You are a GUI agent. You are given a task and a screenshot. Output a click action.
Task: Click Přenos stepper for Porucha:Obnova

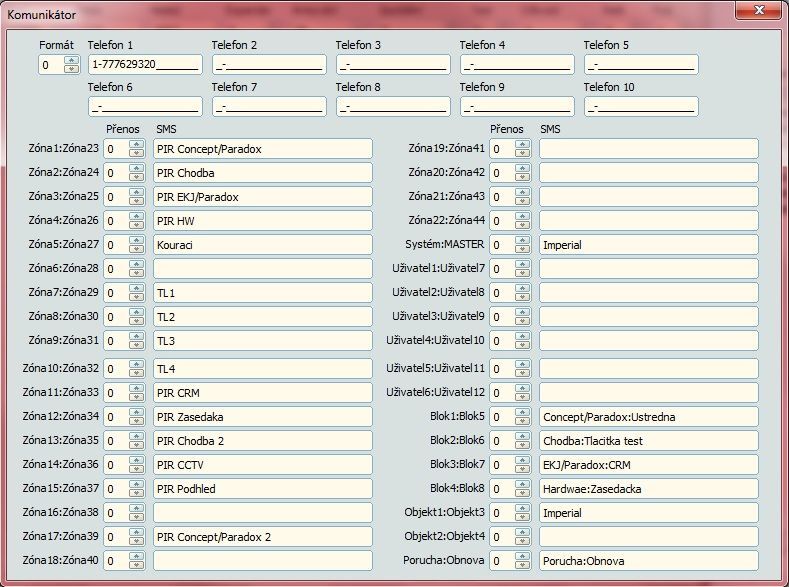pyautogui.click(x=522, y=561)
